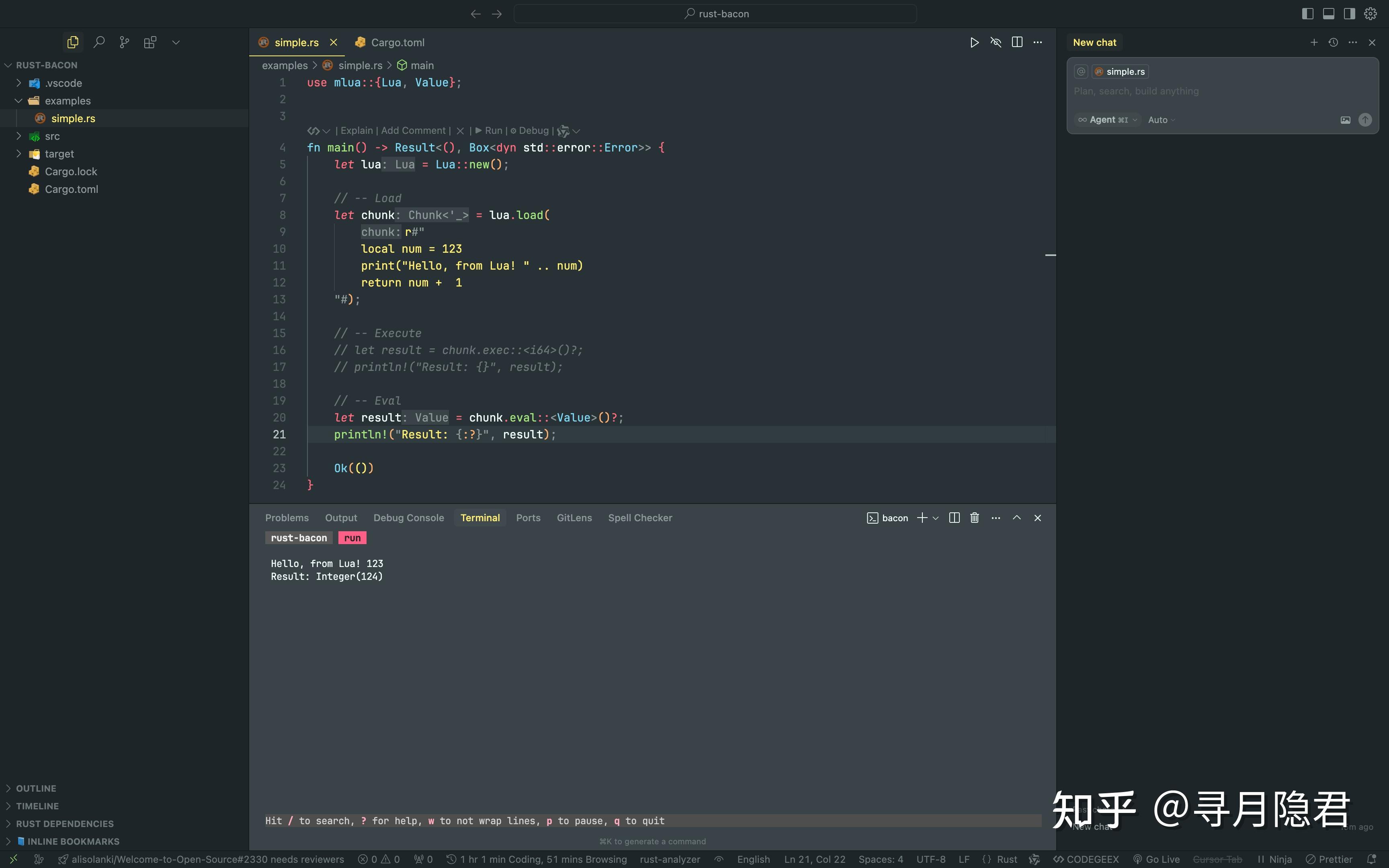The height and width of the screenshot is (868, 1389).
Task: Hide the primary side bar
Action: pos(1307,13)
